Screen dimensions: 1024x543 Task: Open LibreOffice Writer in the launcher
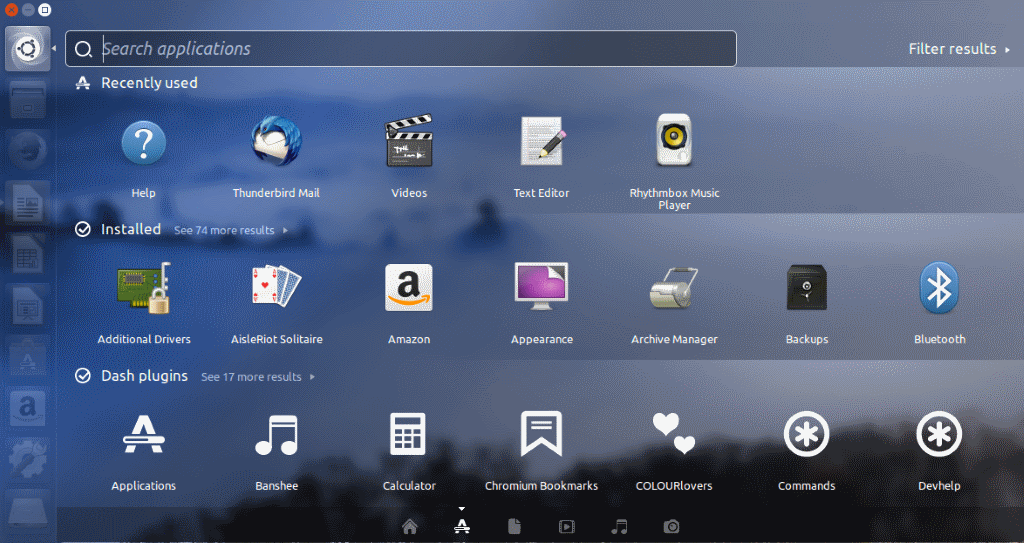pos(27,203)
